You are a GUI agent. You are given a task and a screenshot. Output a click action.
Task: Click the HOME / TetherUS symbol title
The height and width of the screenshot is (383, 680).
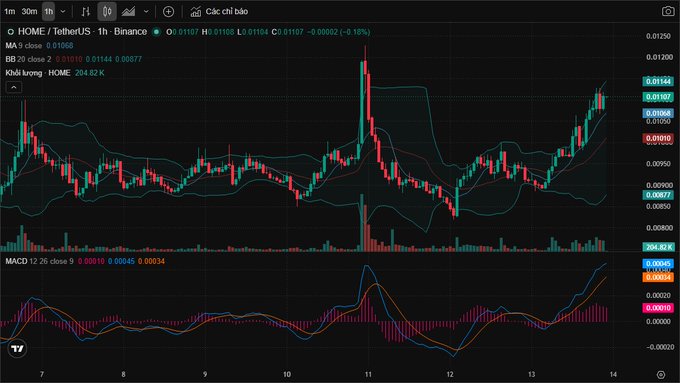click(x=82, y=32)
